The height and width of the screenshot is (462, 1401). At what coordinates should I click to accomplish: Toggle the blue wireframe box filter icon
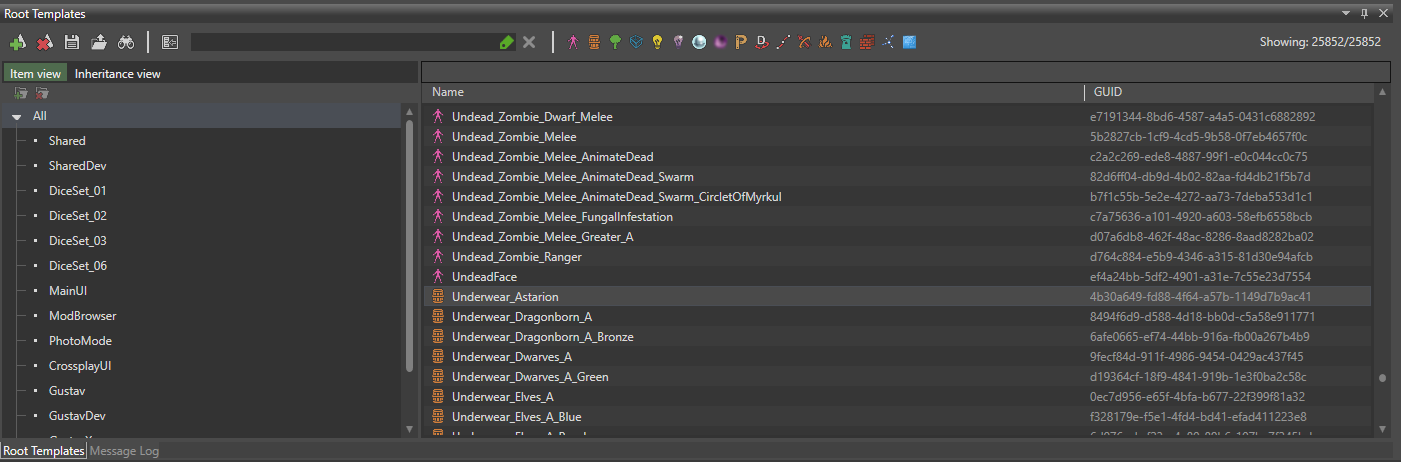[x=637, y=42]
